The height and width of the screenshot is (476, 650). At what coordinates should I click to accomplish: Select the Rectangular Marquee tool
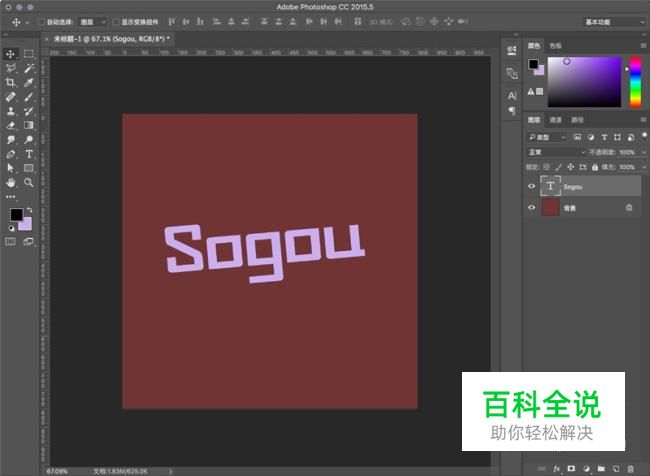pos(29,54)
